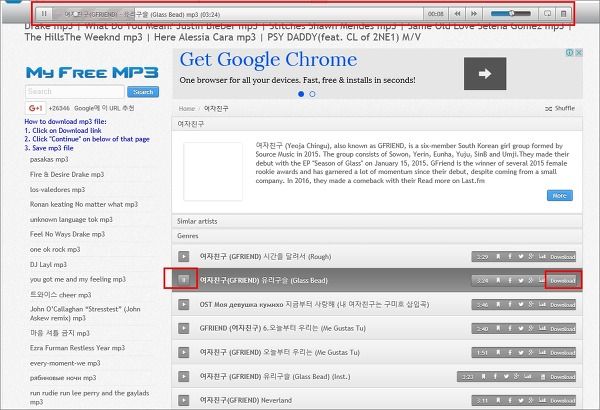Toggle Shuffle playback
Screen dimensions: 600x410
tap(560, 108)
